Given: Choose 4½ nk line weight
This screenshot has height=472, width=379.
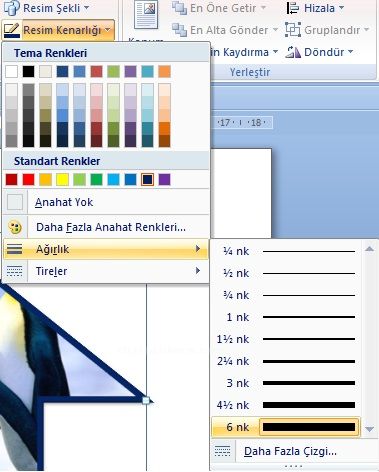Looking at the screenshot, I should (x=286, y=405).
